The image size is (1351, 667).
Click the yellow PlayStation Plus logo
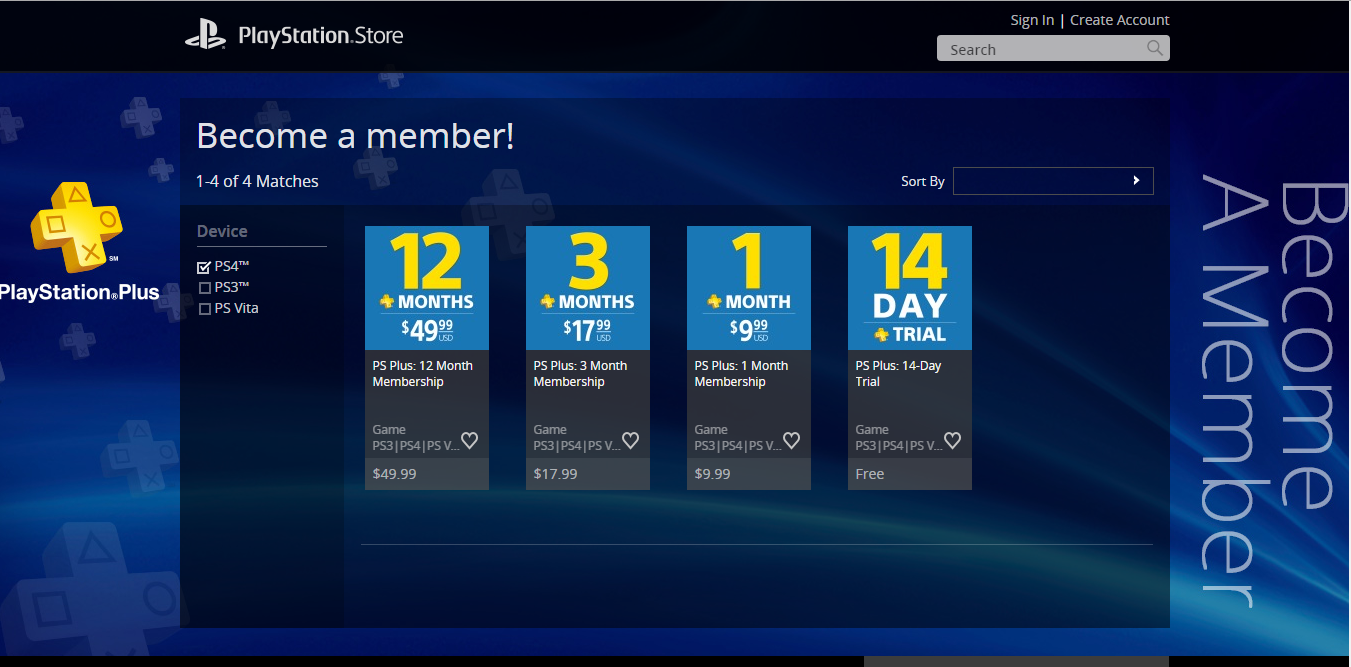coord(76,228)
